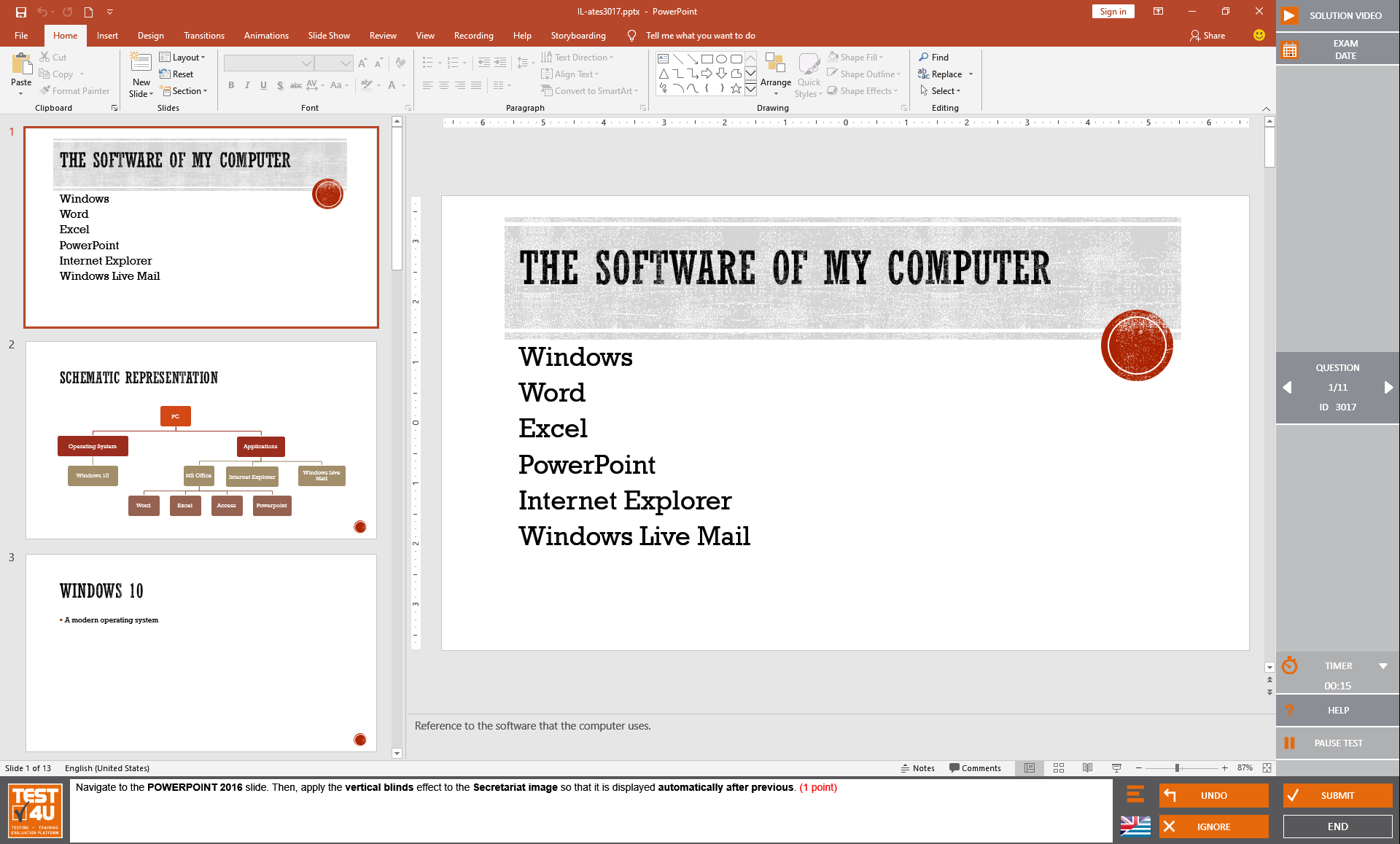This screenshot has width=1400, height=844.
Task: Open the Insert tab
Action: pyautogui.click(x=107, y=36)
